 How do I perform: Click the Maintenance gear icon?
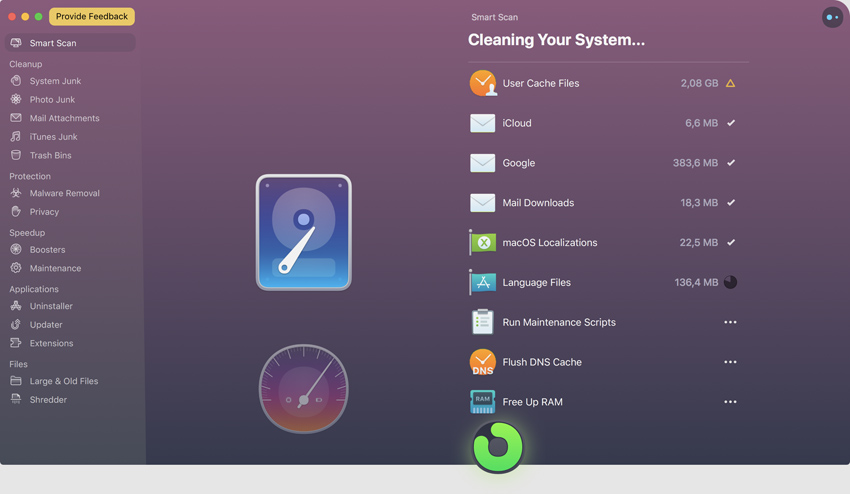(x=16, y=268)
